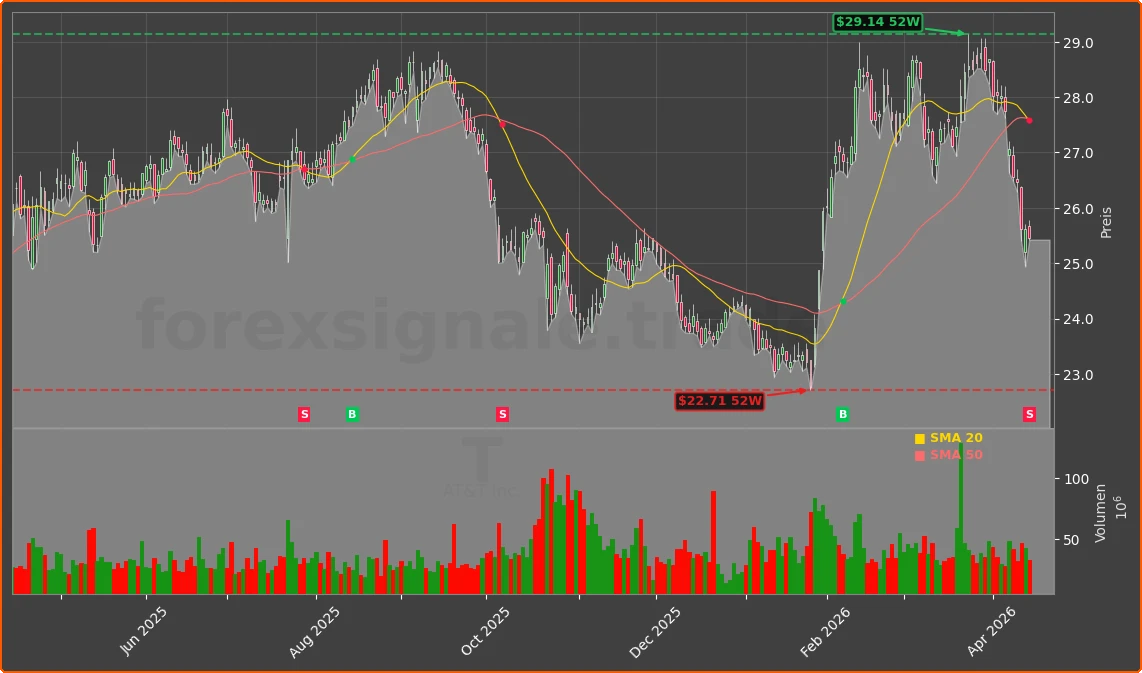Toggle visibility of the SMA 50 line
1142x673 pixels.
click(954, 454)
